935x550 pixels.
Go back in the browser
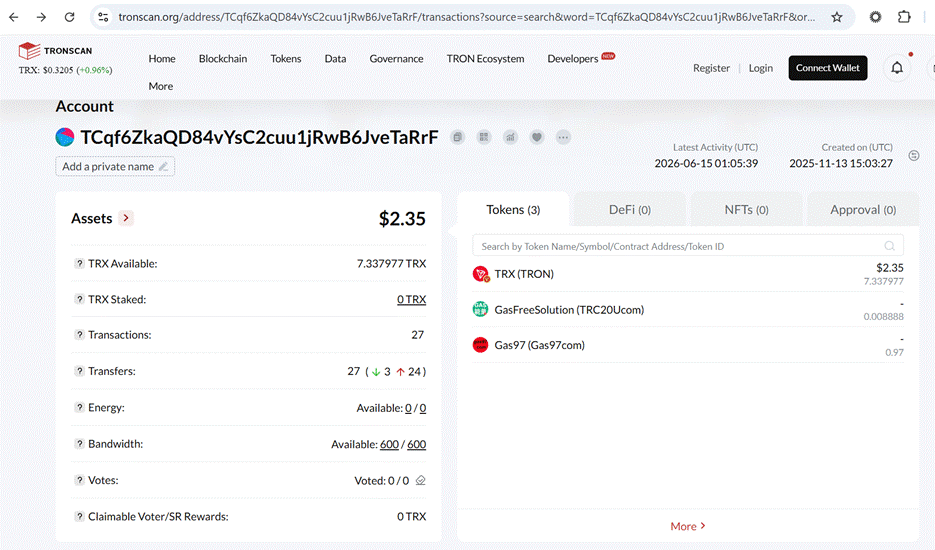[x=13, y=17]
